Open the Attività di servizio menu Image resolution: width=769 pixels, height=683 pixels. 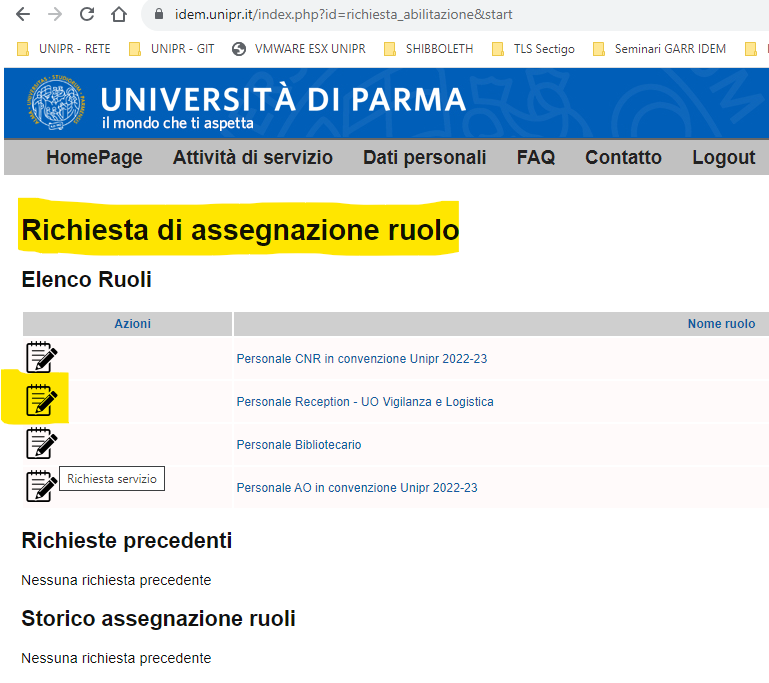coord(252,157)
